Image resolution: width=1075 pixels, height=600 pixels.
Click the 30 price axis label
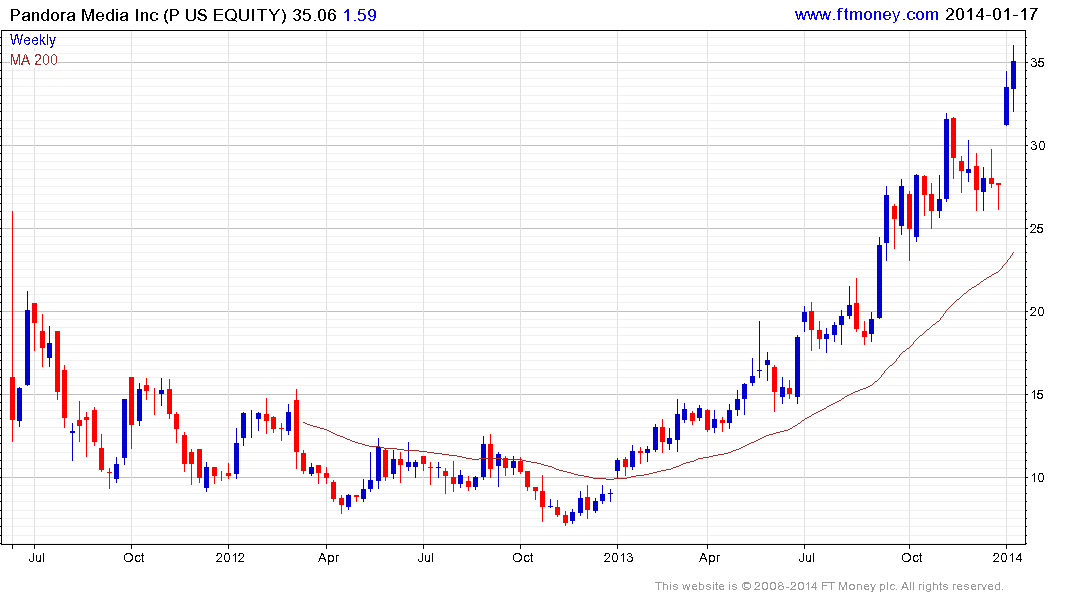click(x=1039, y=146)
